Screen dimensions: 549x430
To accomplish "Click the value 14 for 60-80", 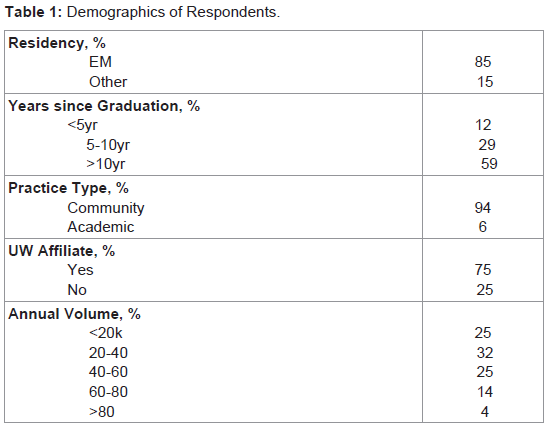I will coord(485,392).
